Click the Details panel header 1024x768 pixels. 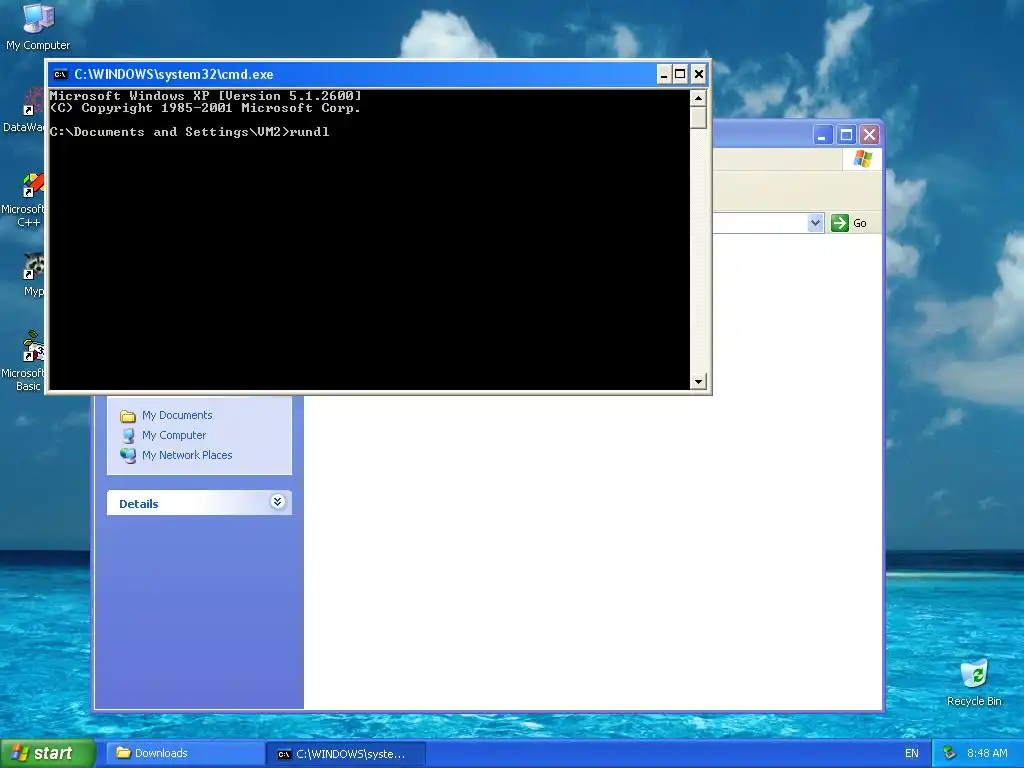(x=199, y=503)
